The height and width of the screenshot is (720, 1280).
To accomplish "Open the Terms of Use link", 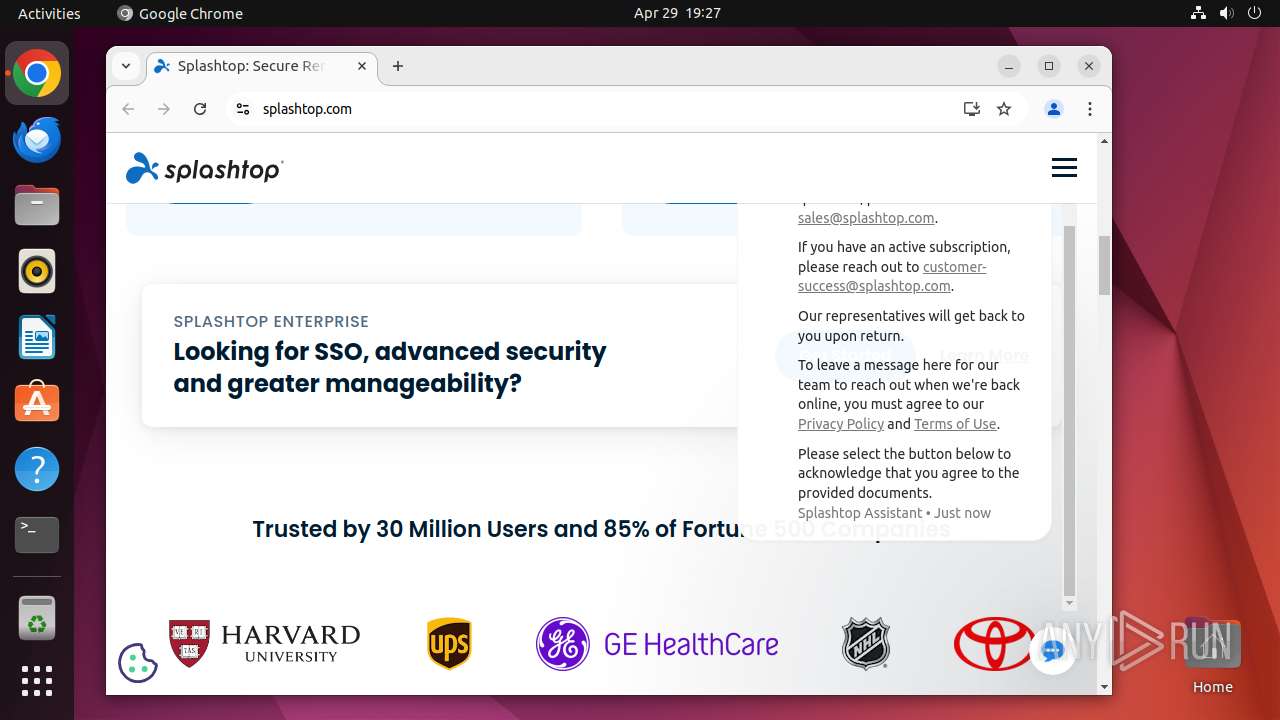I will point(955,424).
